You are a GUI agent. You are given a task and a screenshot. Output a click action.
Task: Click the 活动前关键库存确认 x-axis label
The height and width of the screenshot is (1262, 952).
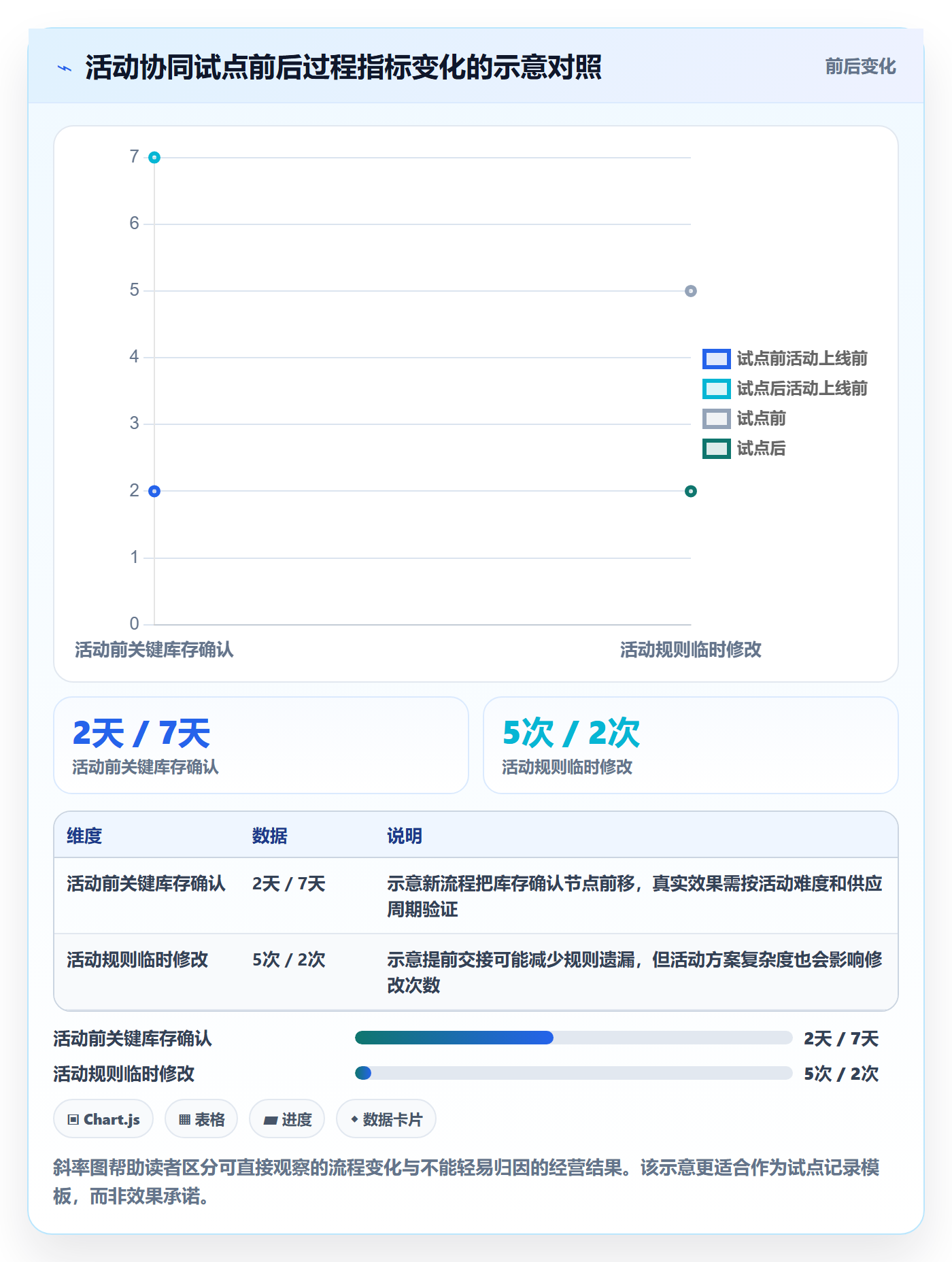[x=154, y=650]
